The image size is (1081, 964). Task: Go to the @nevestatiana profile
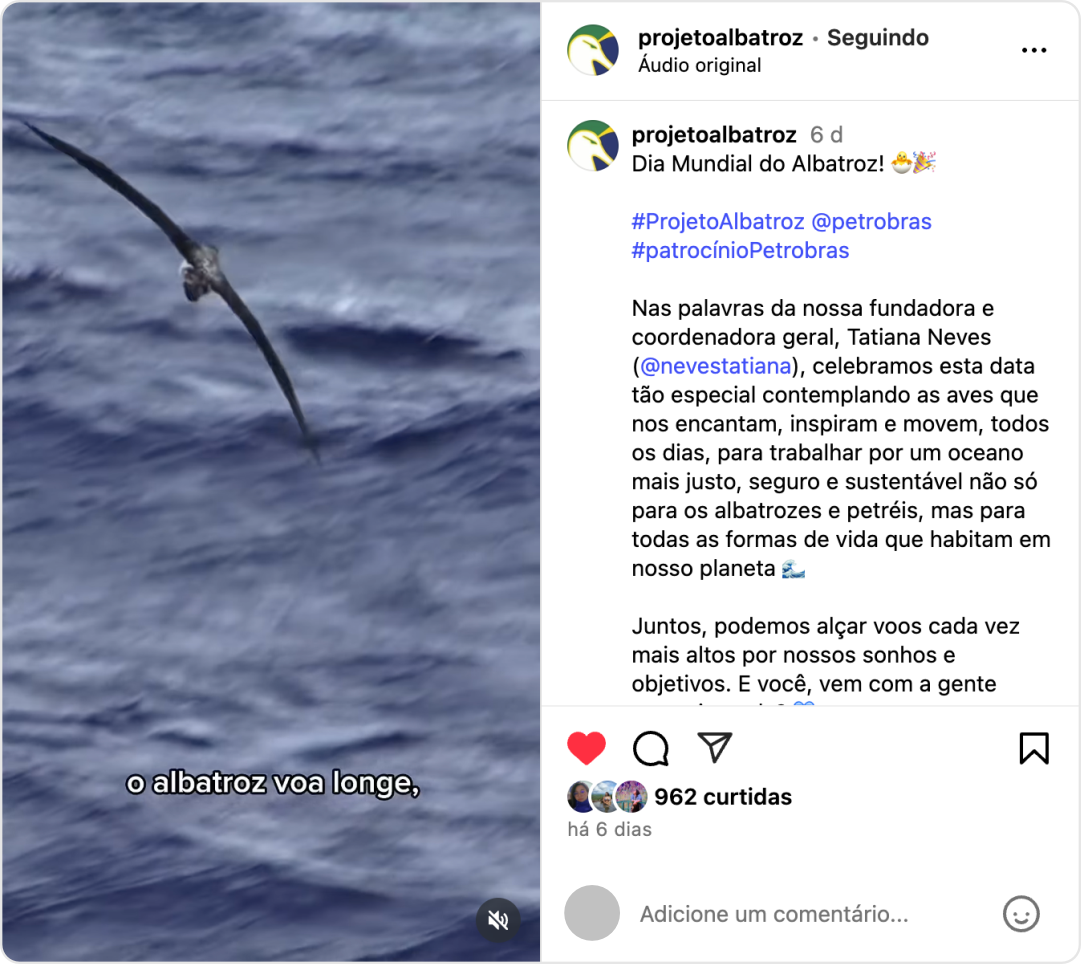click(x=716, y=365)
